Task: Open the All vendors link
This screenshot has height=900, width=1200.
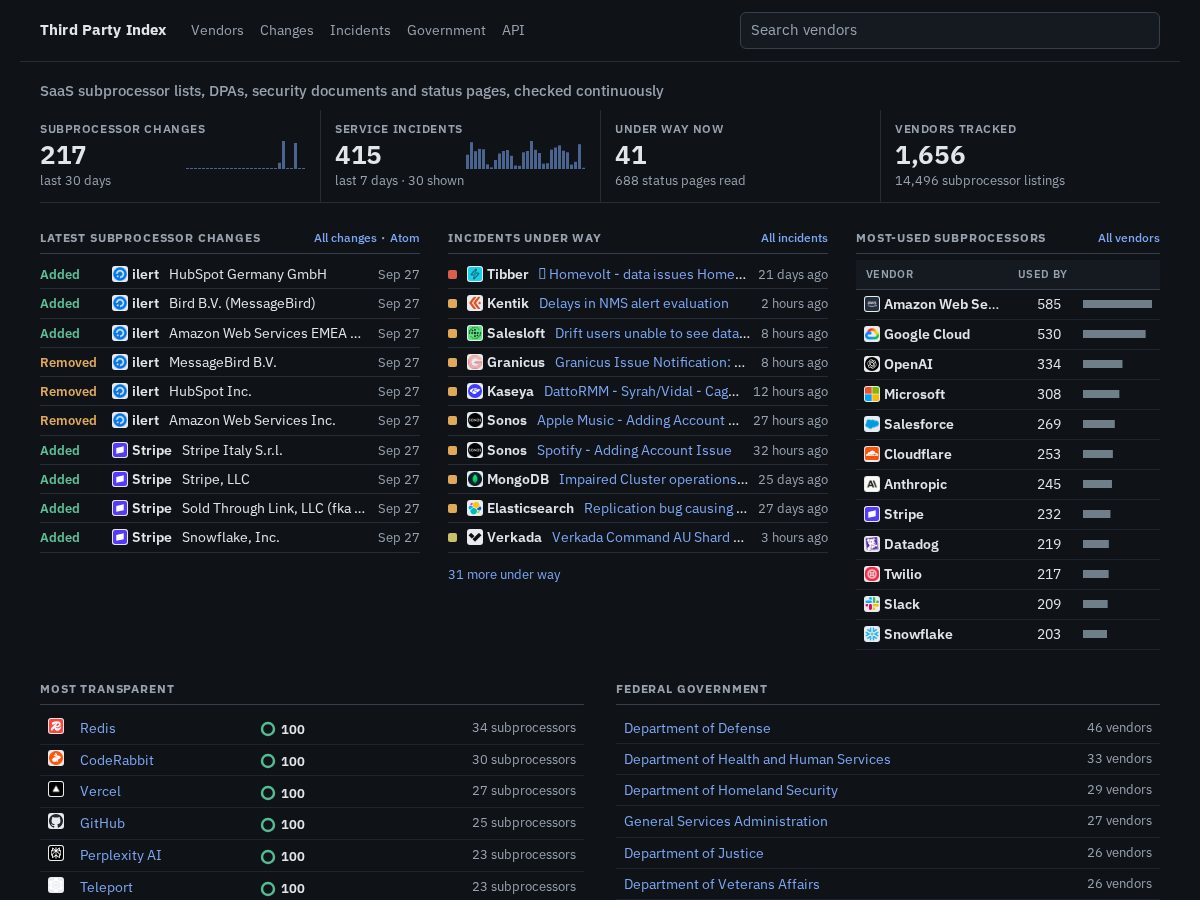Action: pos(1129,238)
